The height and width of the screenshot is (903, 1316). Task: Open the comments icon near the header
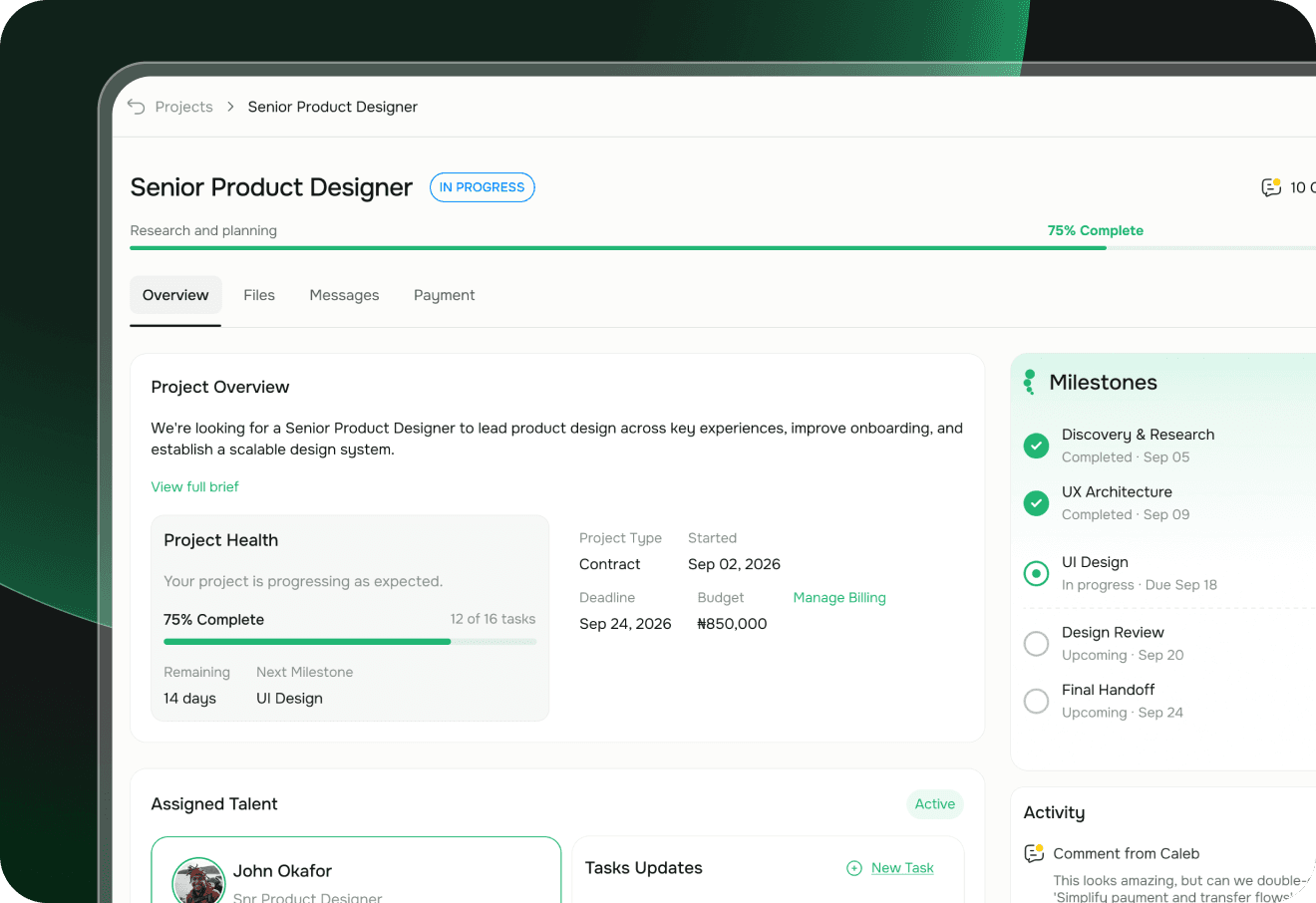pos(1271,187)
